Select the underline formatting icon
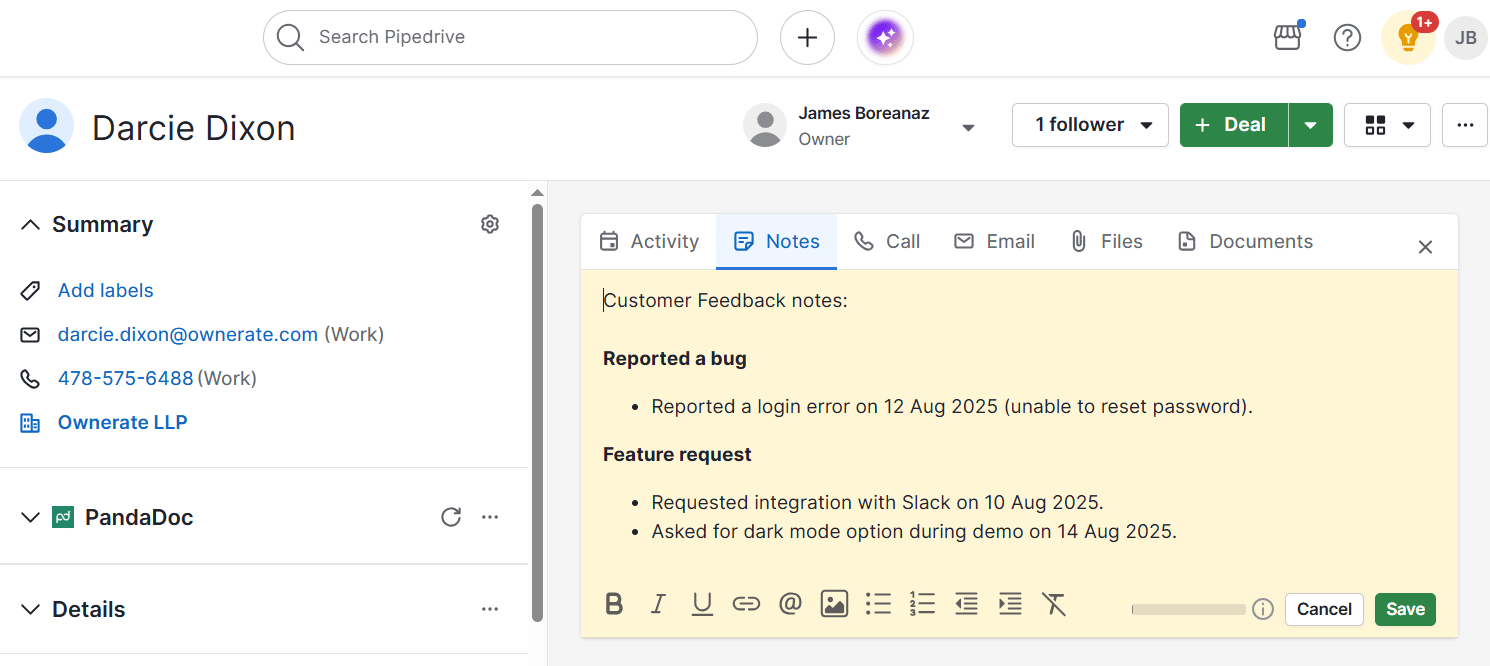The width and height of the screenshot is (1490, 666). point(702,603)
